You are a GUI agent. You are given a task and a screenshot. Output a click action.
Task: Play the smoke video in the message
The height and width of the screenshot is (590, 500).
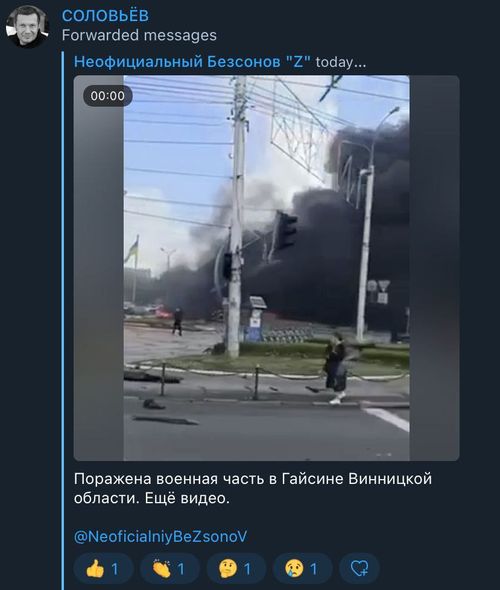(x=266, y=268)
